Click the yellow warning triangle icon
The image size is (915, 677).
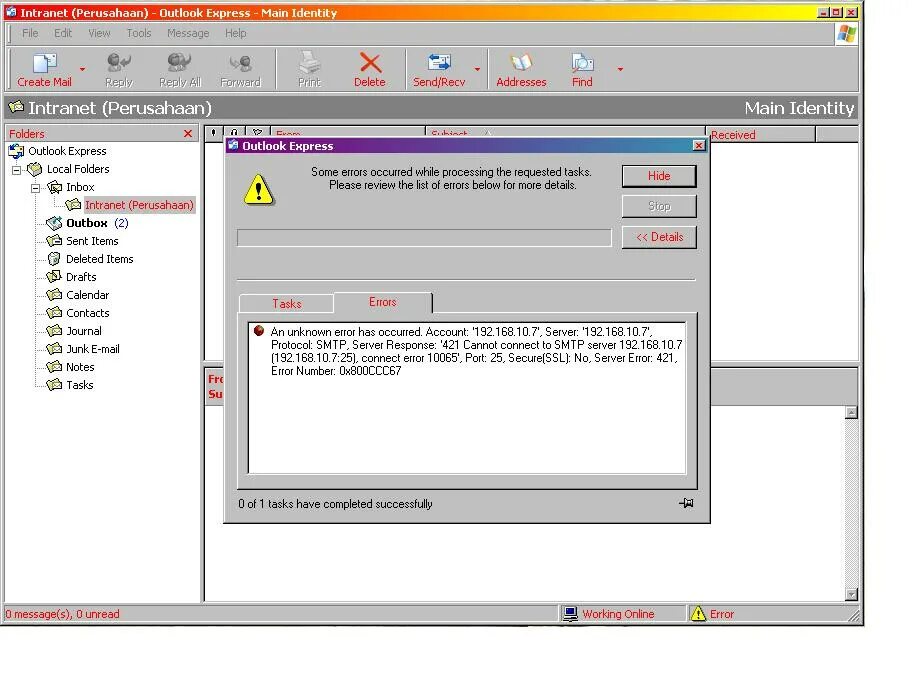tap(259, 190)
